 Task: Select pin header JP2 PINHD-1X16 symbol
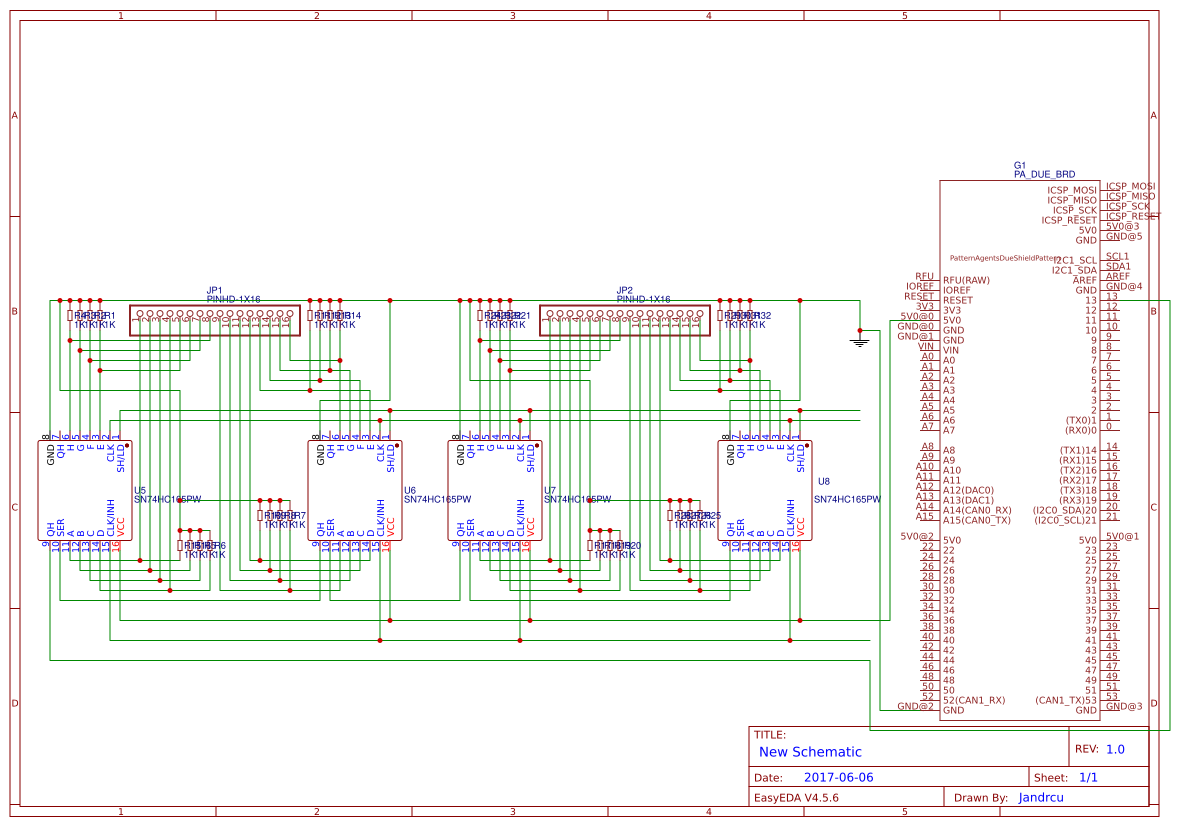[625, 318]
